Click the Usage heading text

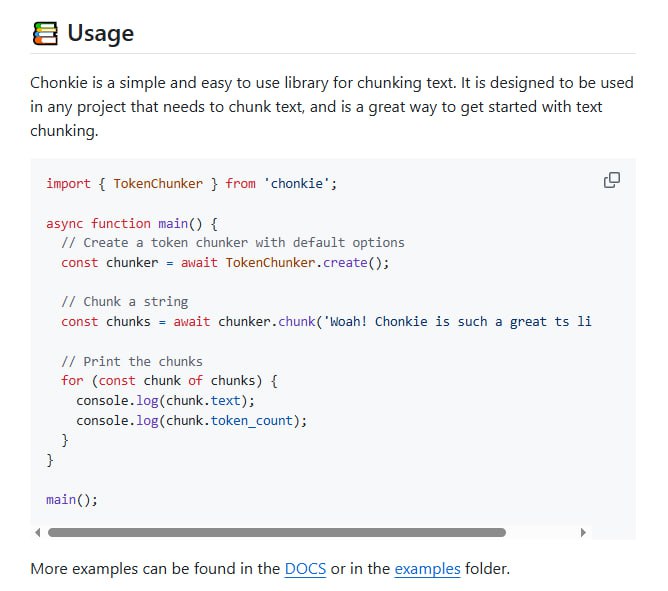pyautogui.click(x=100, y=33)
